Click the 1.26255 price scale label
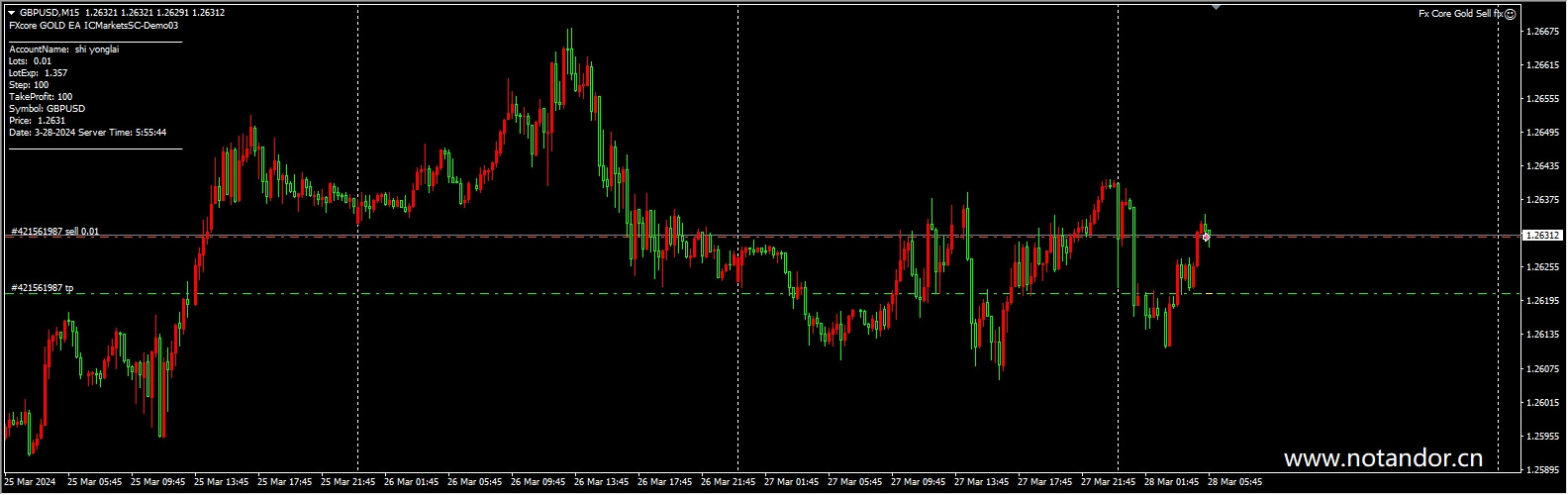Viewport: 1568px width, 495px height. pyautogui.click(x=1542, y=267)
